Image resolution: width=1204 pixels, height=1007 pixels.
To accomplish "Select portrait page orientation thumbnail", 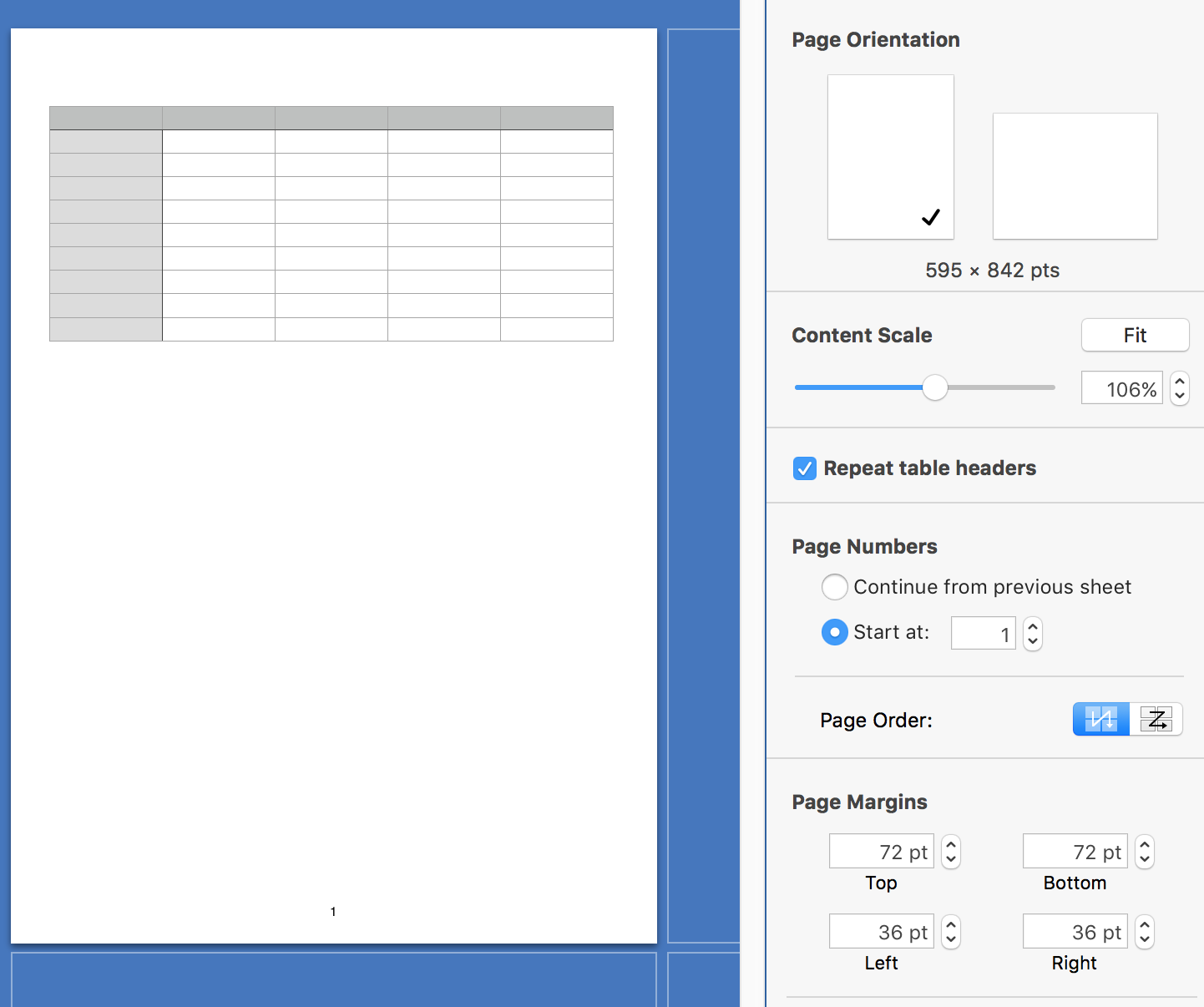I will (x=891, y=157).
